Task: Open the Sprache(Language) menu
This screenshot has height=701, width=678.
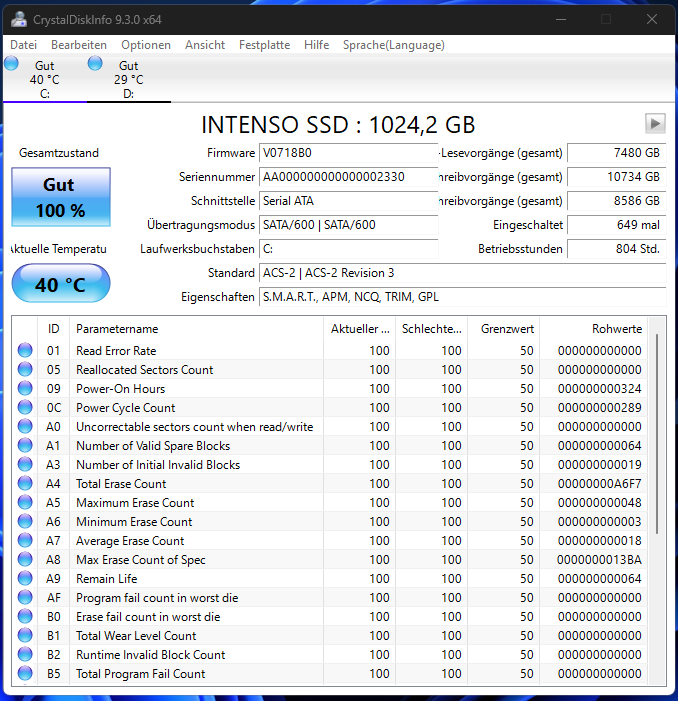Action: [393, 45]
